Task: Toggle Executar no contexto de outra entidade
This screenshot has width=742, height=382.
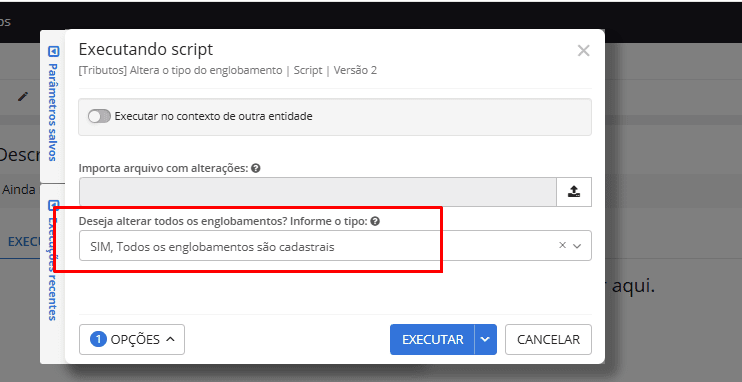Action: (99, 116)
